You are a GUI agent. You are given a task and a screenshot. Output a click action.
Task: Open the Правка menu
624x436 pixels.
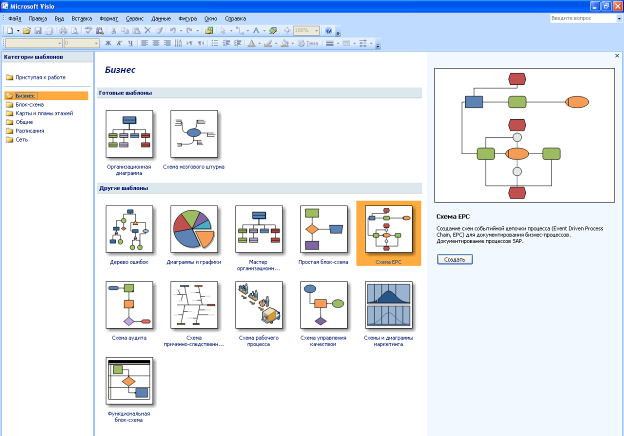[38, 18]
